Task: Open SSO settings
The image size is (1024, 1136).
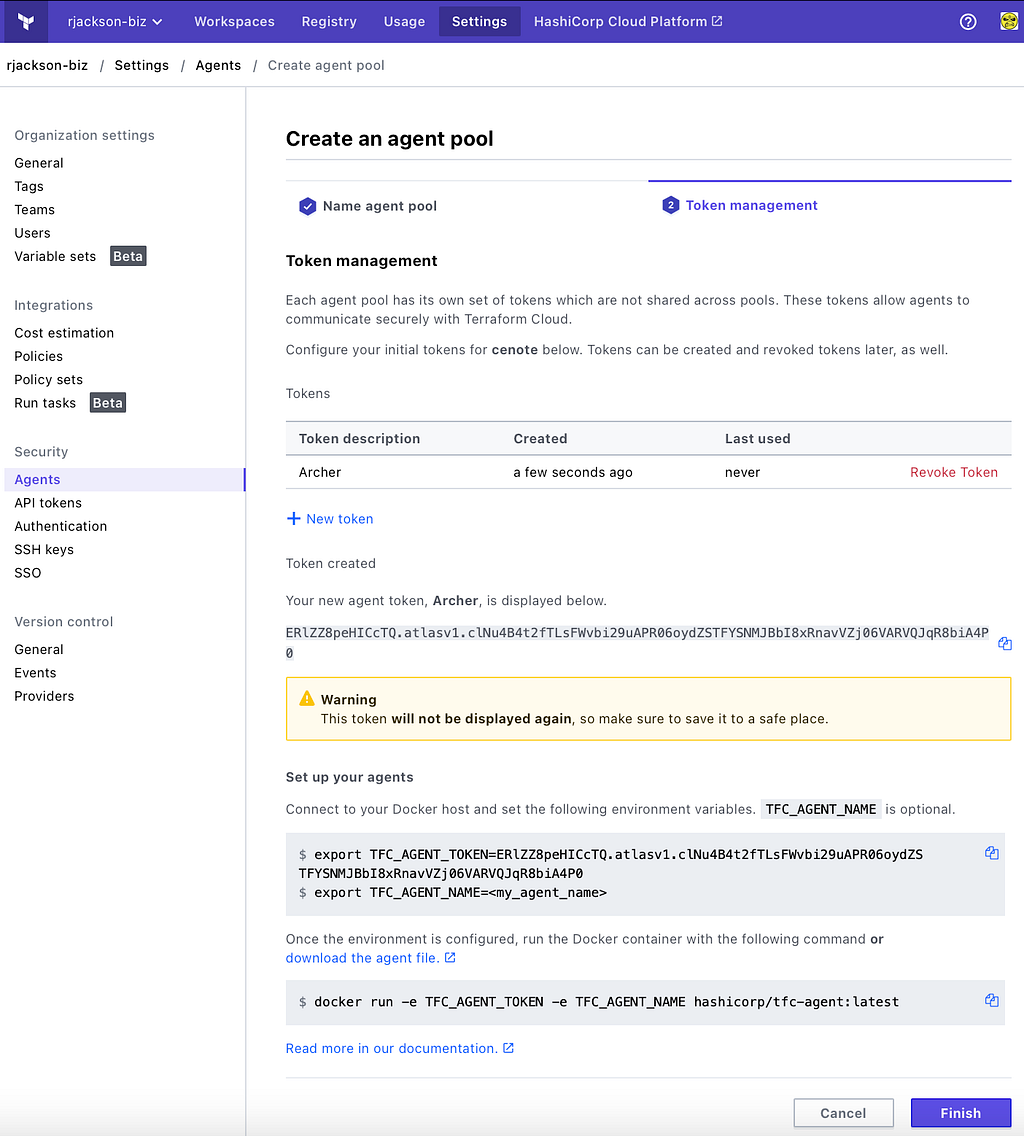Action: (28, 572)
